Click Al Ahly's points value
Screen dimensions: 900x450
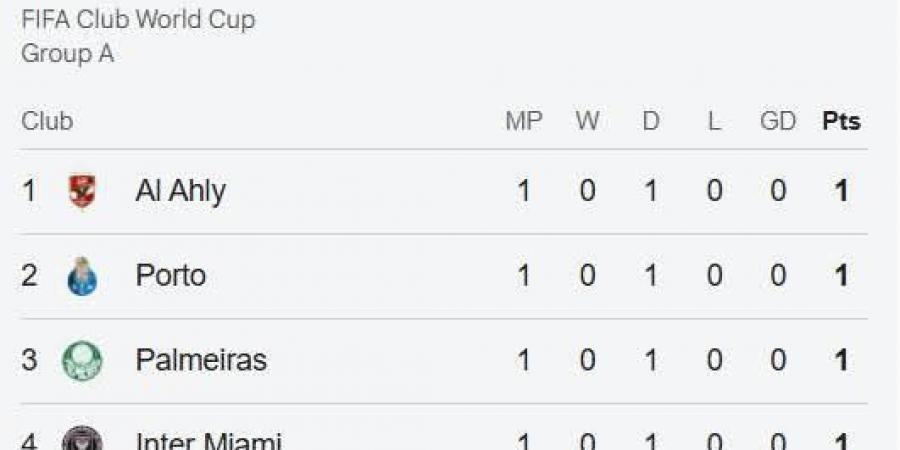(841, 191)
